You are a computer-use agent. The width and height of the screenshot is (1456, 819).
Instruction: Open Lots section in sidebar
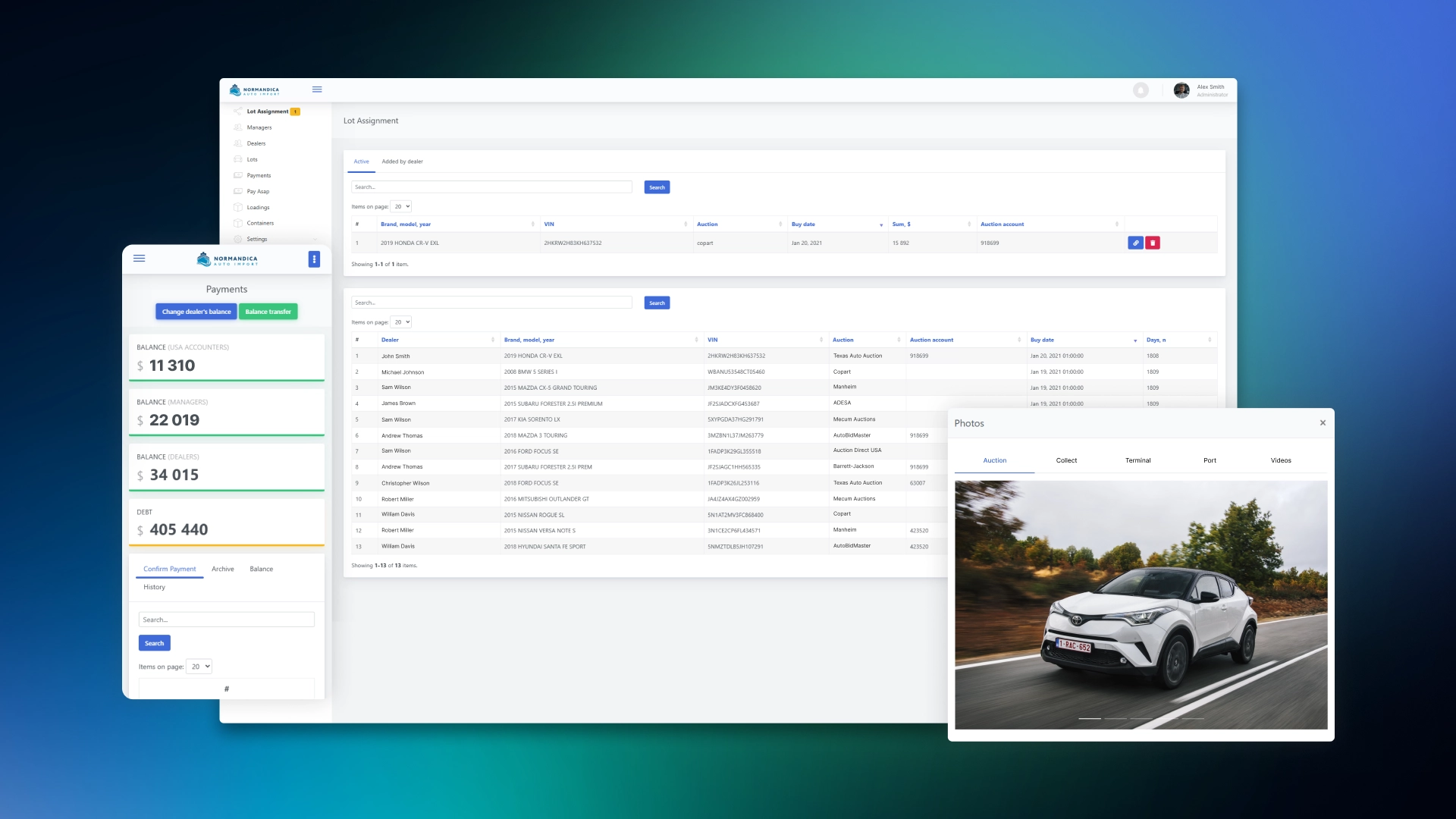(x=252, y=159)
